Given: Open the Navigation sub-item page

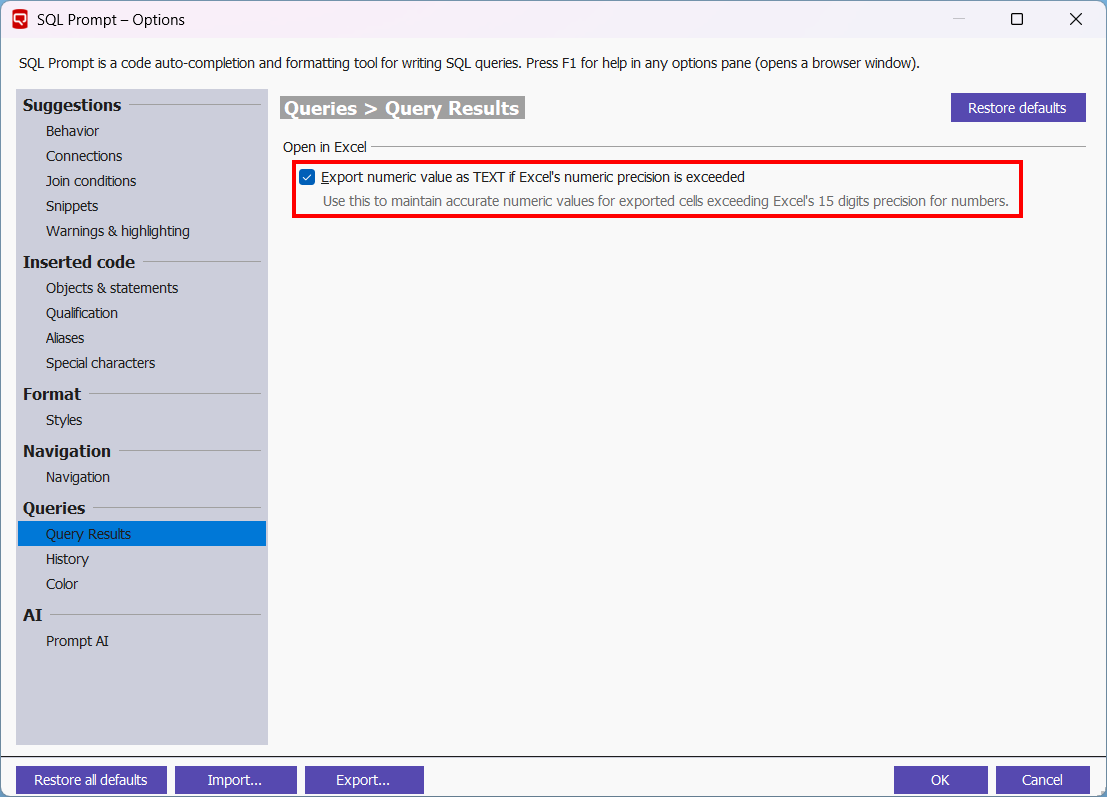Looking at the screenshot, I should tap(78, 477).
